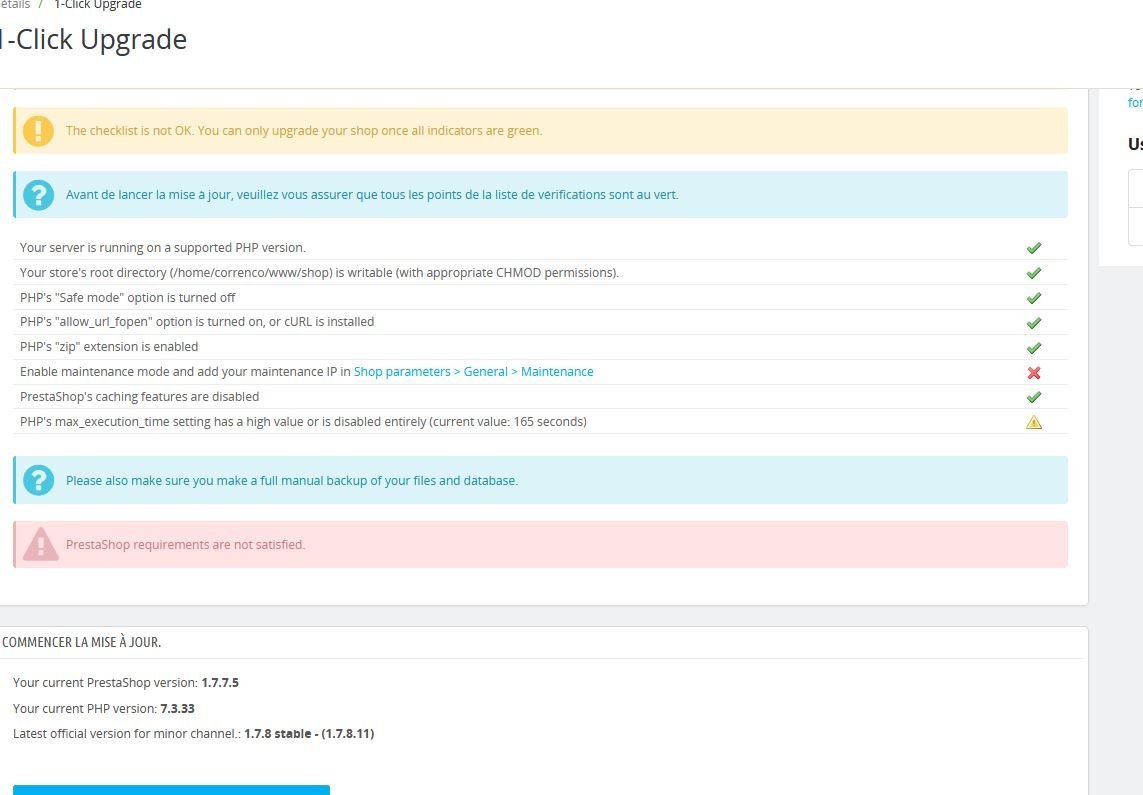Click 'PrestaShop's caching features are disabled' text
The height and width of the screenshot is (795, 1143).
coord(139,396)
